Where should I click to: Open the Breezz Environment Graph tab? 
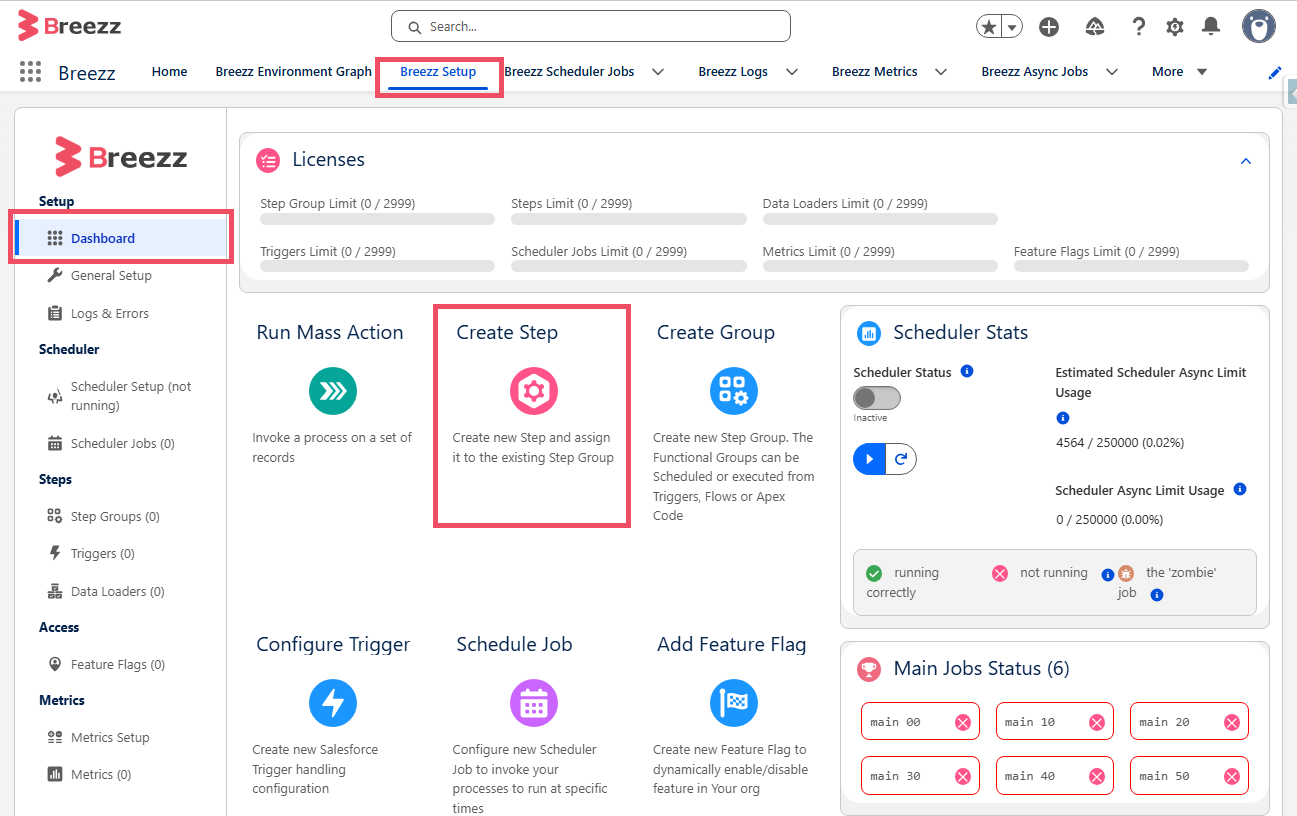[x=294, y=72]
